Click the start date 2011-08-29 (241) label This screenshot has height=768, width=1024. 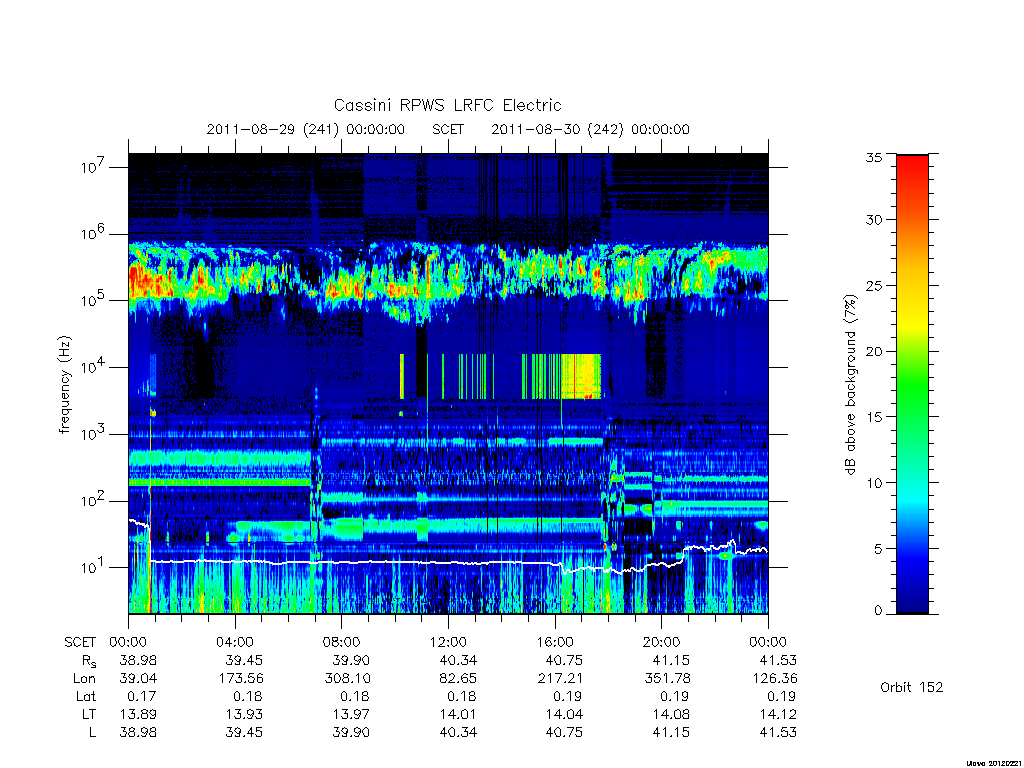pyautogui.click(x=273, y=129)
